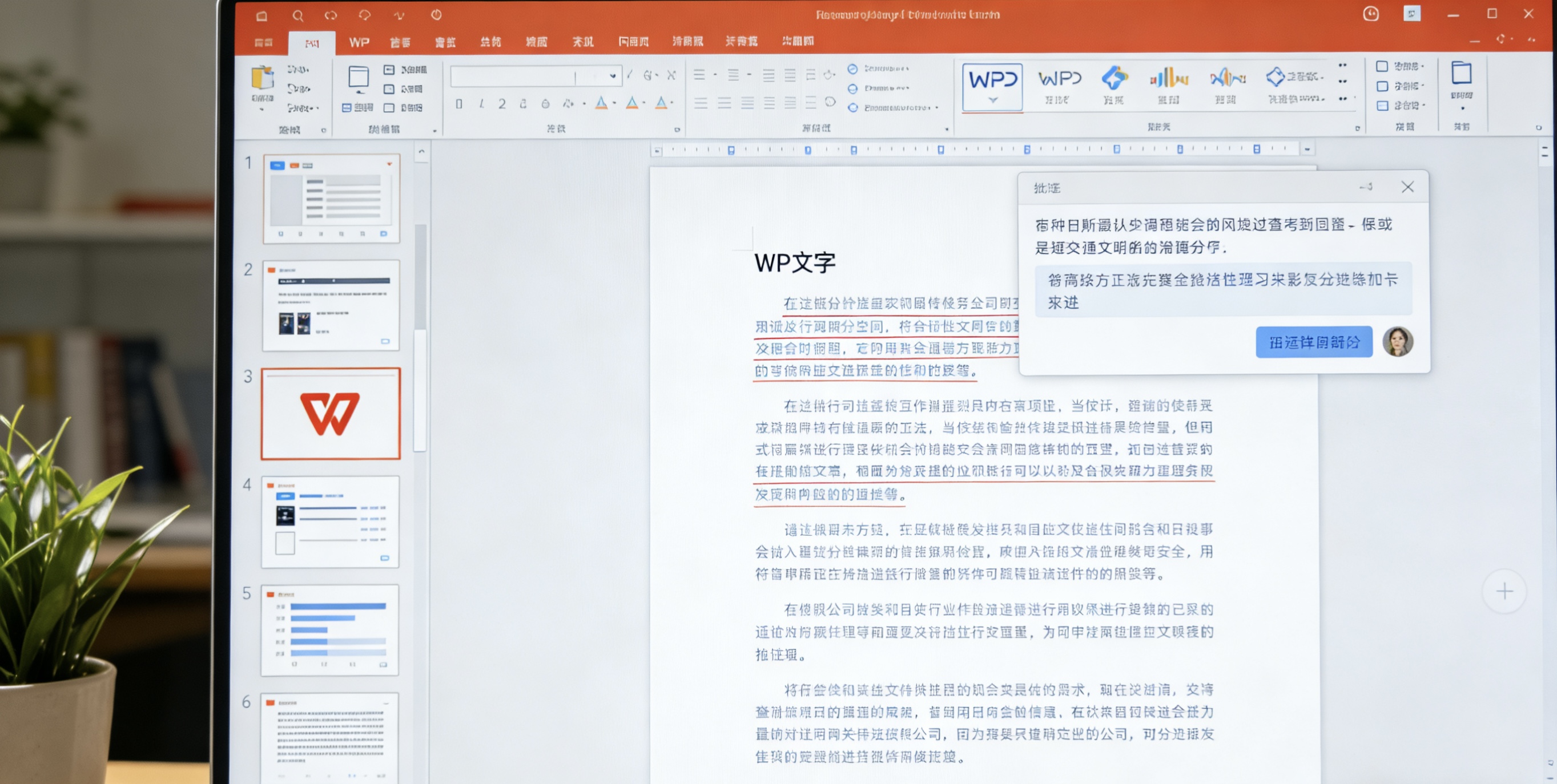
Task: Select slide 3 thumbnail showing the WPS logo
Action: tap(331, 414)
